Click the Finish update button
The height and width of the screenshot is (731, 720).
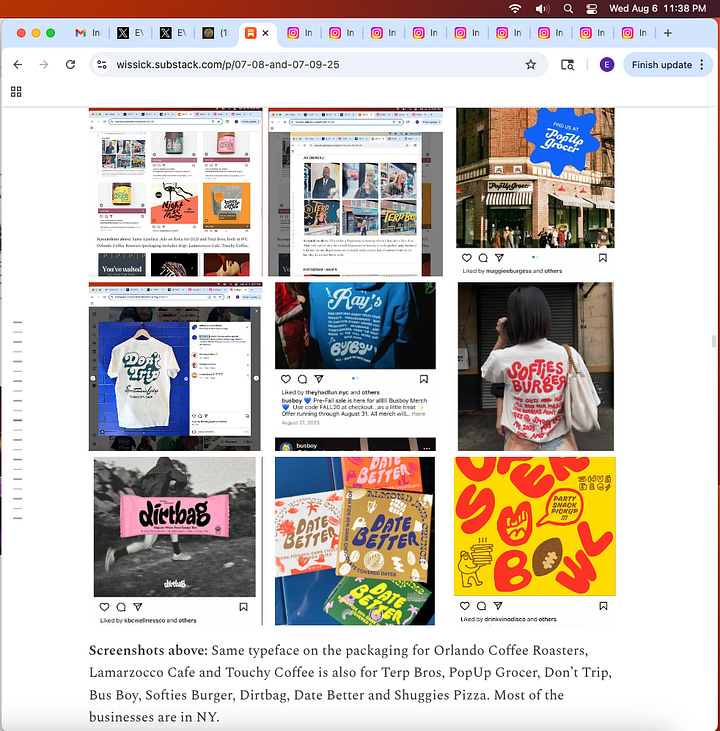click(x=662, y=64)
